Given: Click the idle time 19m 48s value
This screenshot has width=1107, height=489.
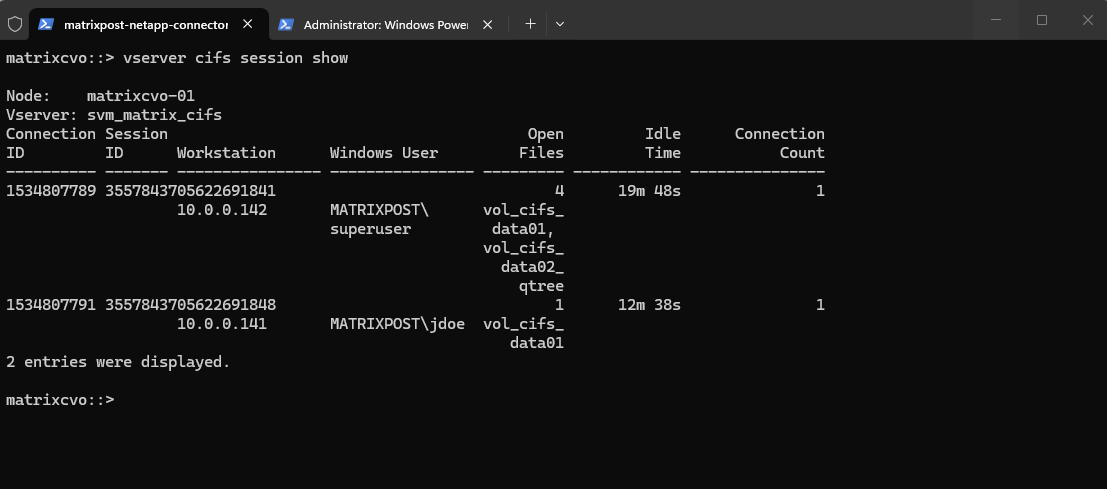Looking at the screenshot, I should pyautogui.click(x=649, y=191).
